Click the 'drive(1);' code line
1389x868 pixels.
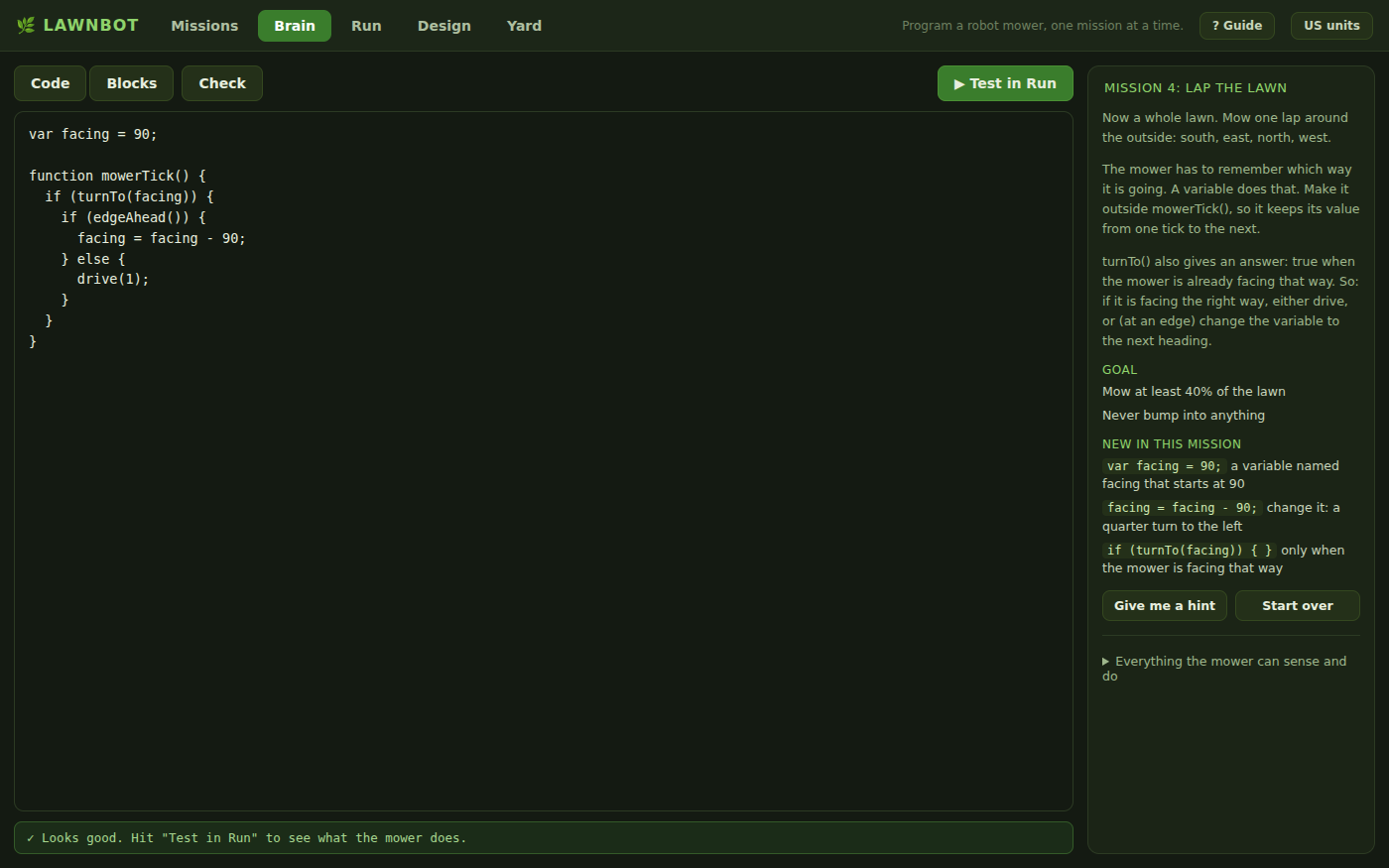click(x=113, y=279)
